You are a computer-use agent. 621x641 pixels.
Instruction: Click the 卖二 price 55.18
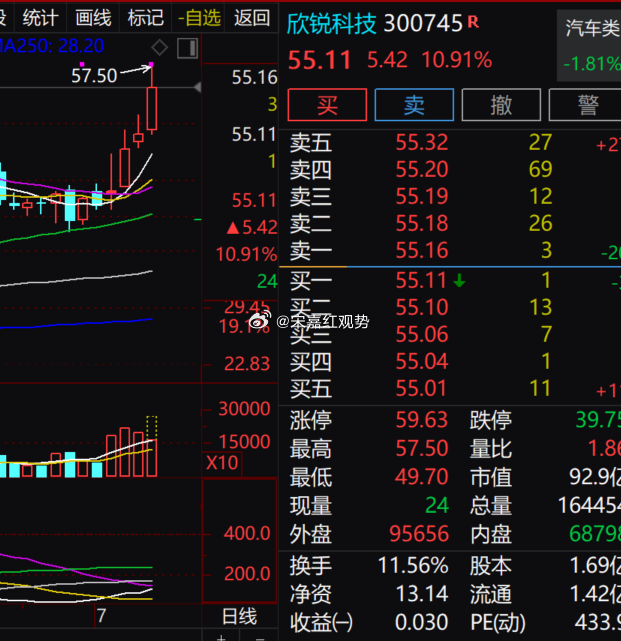(422, 223)
